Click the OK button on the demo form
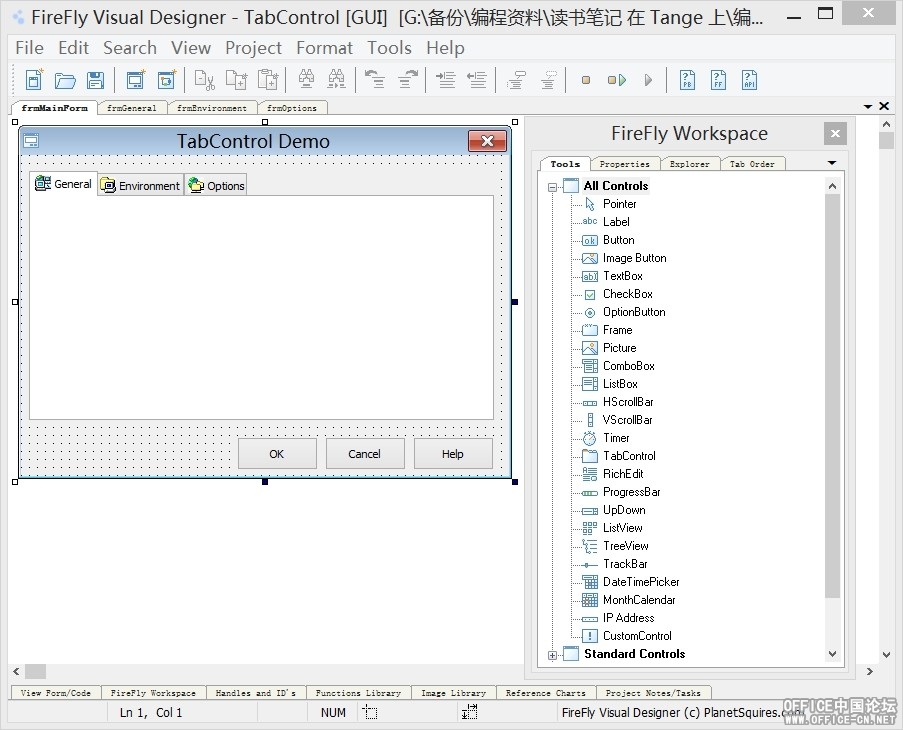 277,454
